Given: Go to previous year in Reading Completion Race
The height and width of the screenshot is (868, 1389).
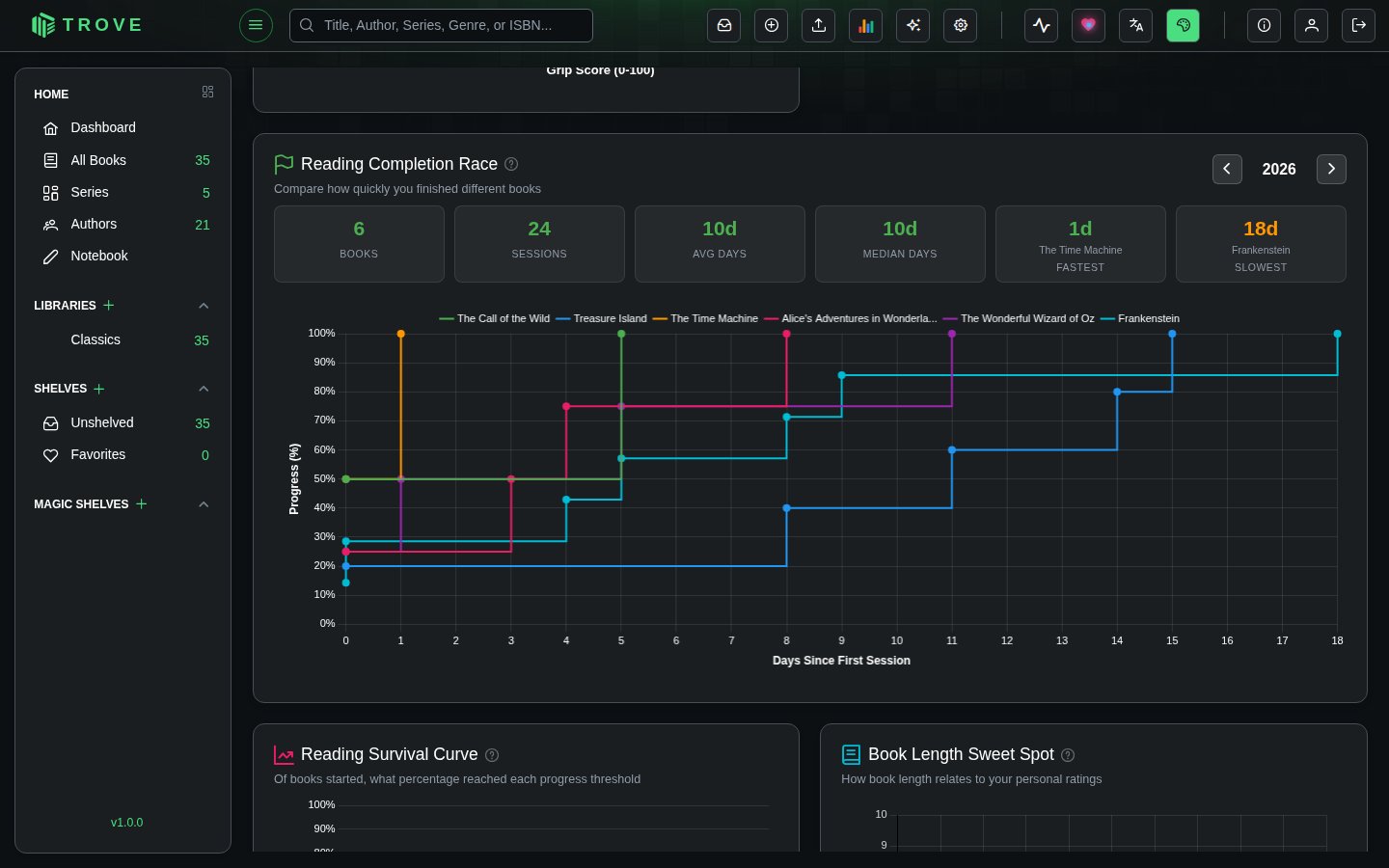Looking at the screenshot, I should coord(1227,169).
